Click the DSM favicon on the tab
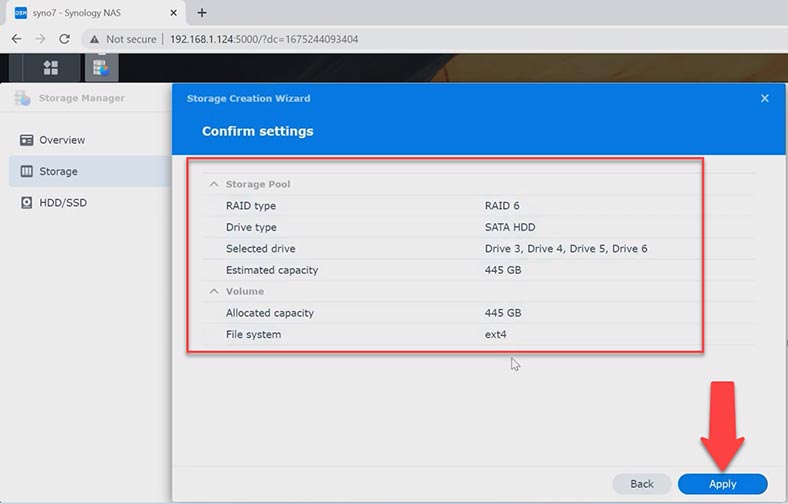 pyautogui.click(x=21, y=13)
